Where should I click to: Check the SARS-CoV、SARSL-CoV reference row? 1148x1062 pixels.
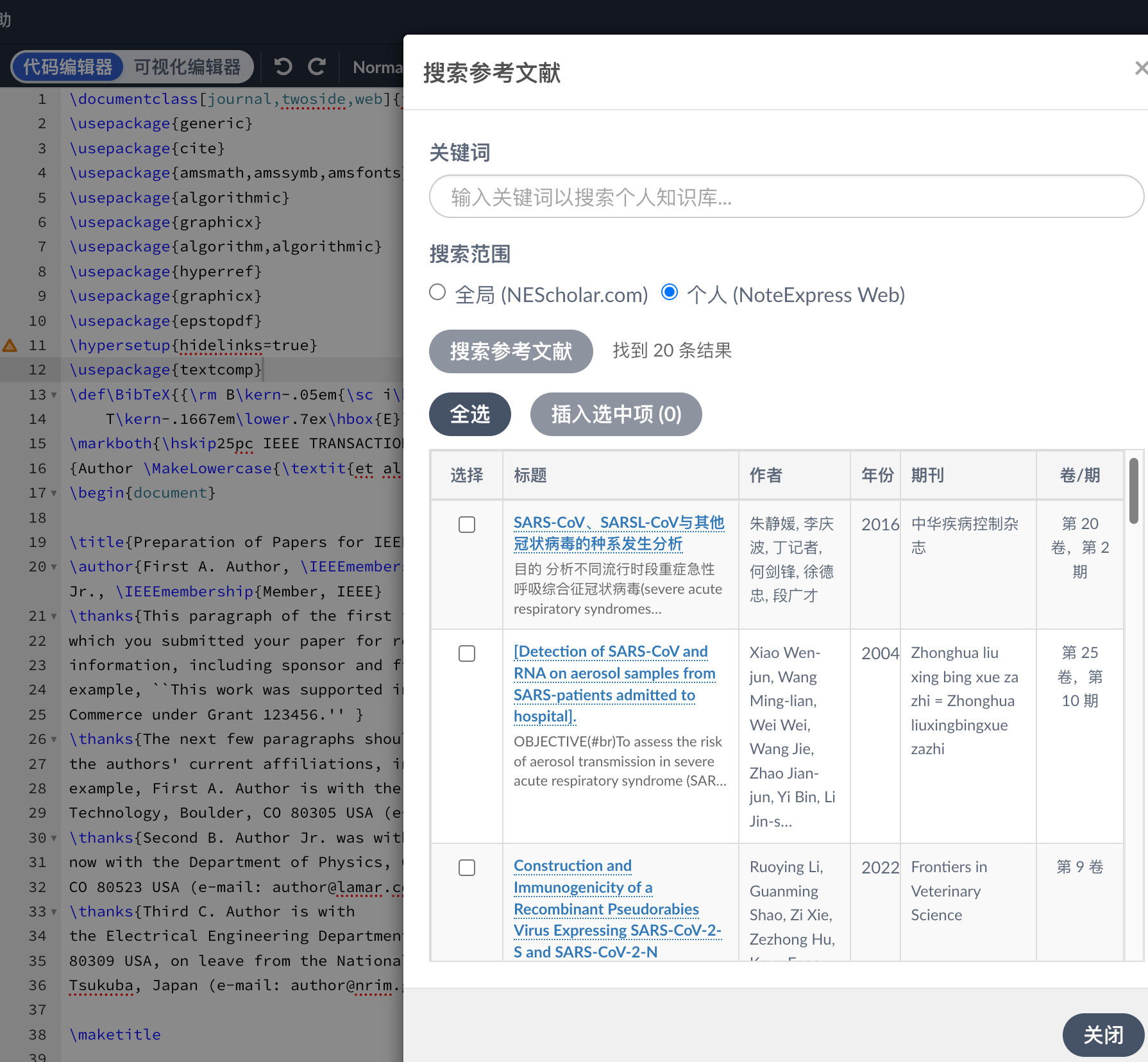[x=467, y=525]
